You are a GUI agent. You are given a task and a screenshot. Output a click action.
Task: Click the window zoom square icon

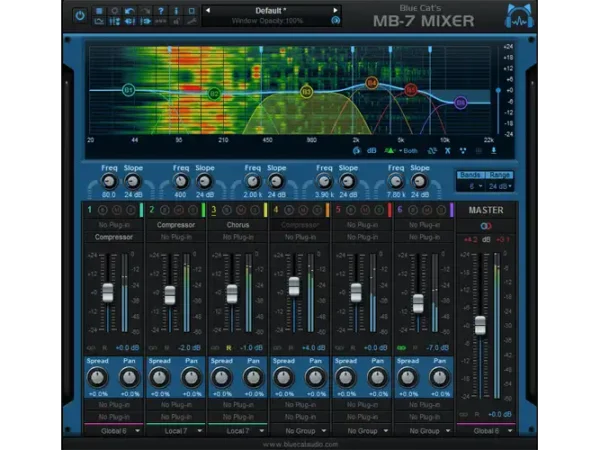coord(191,11)
